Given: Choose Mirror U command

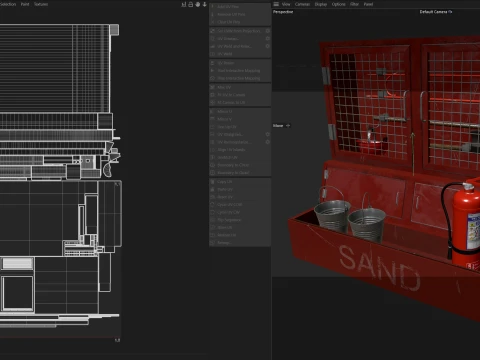Looking at the screenshot, I should [240, 111].
